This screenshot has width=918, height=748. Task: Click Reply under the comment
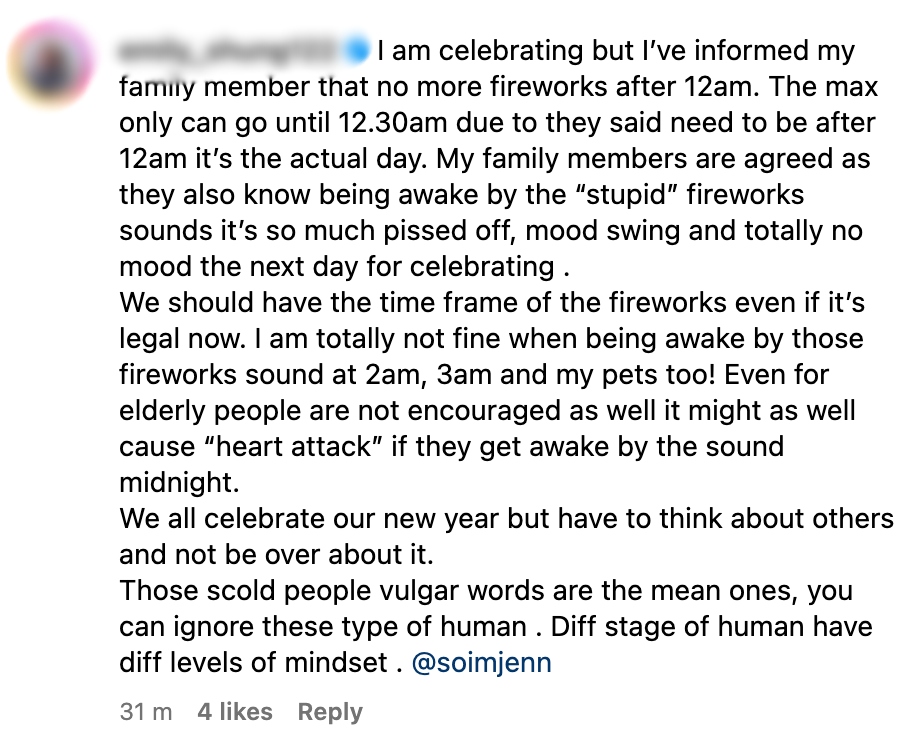pos(330,712)
